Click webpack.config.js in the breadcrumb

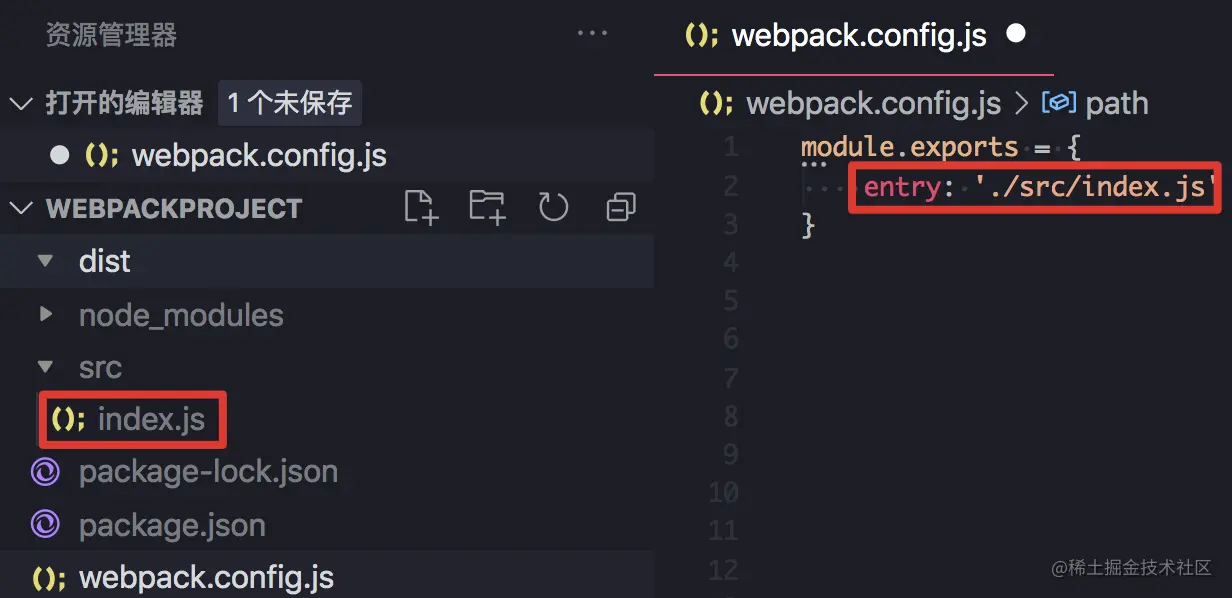pos(872,103)
